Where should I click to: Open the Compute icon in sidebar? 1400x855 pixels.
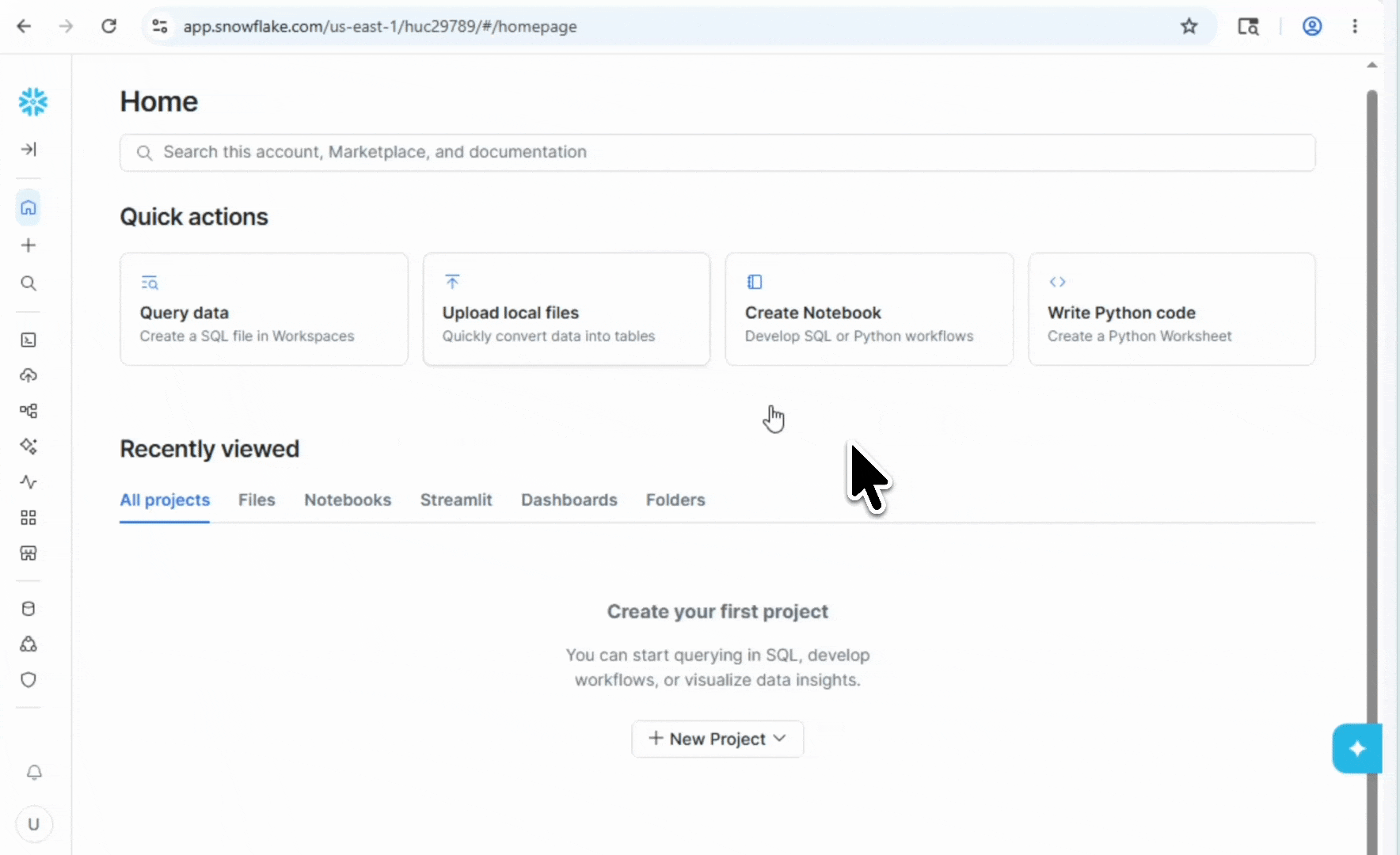point(29,644)
